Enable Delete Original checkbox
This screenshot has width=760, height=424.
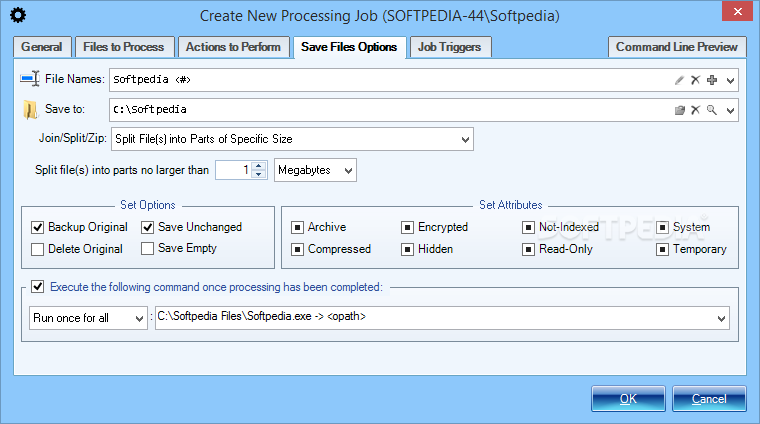pos(37,249)
